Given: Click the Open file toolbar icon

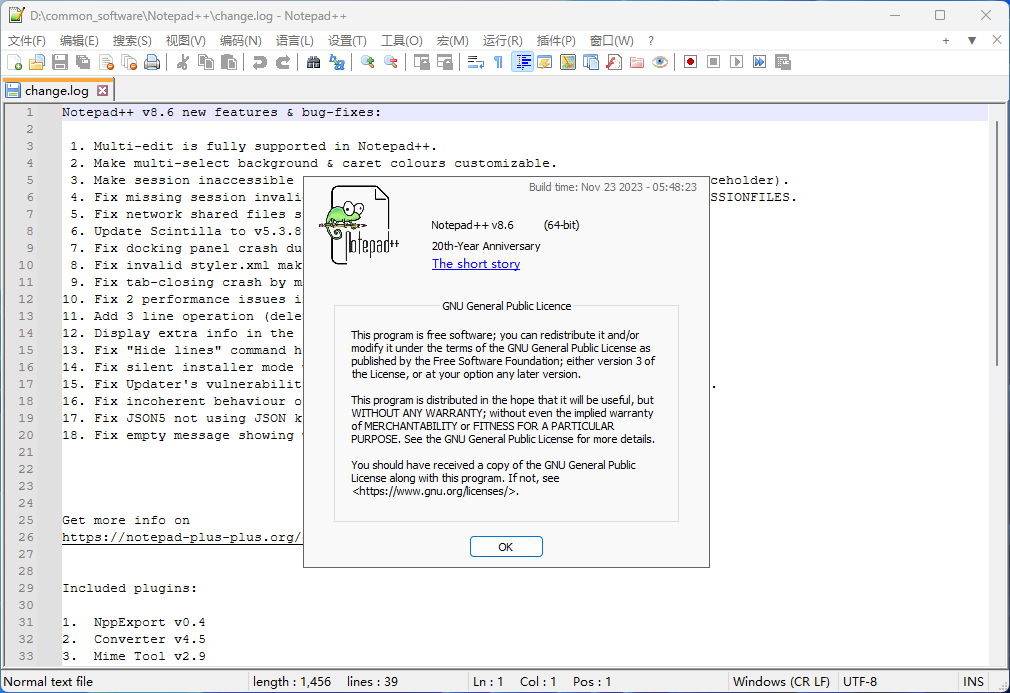Looking at the screenshot, I should pyautogui.click(x=37, y=62).
